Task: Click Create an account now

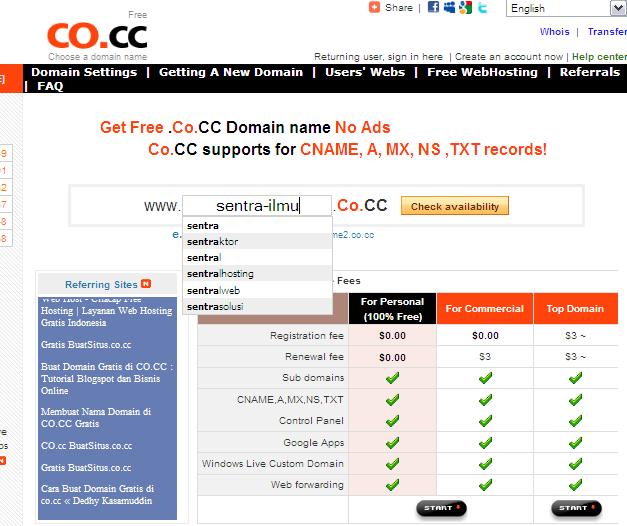Action: click(509, 57)
